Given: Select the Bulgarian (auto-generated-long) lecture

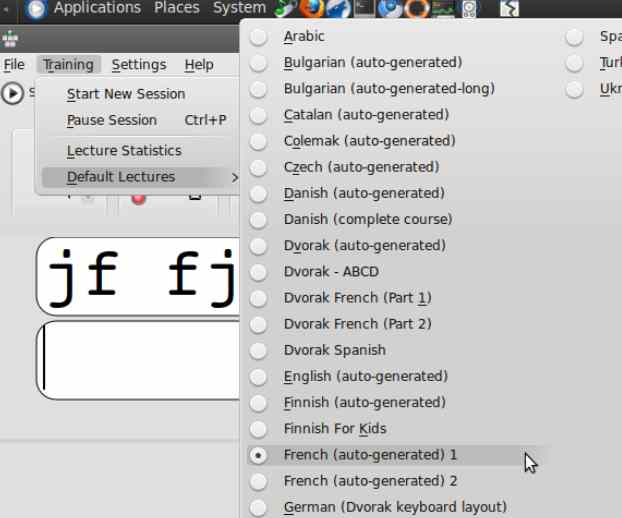Looking at the screenshot, I should tap(397, 89).
